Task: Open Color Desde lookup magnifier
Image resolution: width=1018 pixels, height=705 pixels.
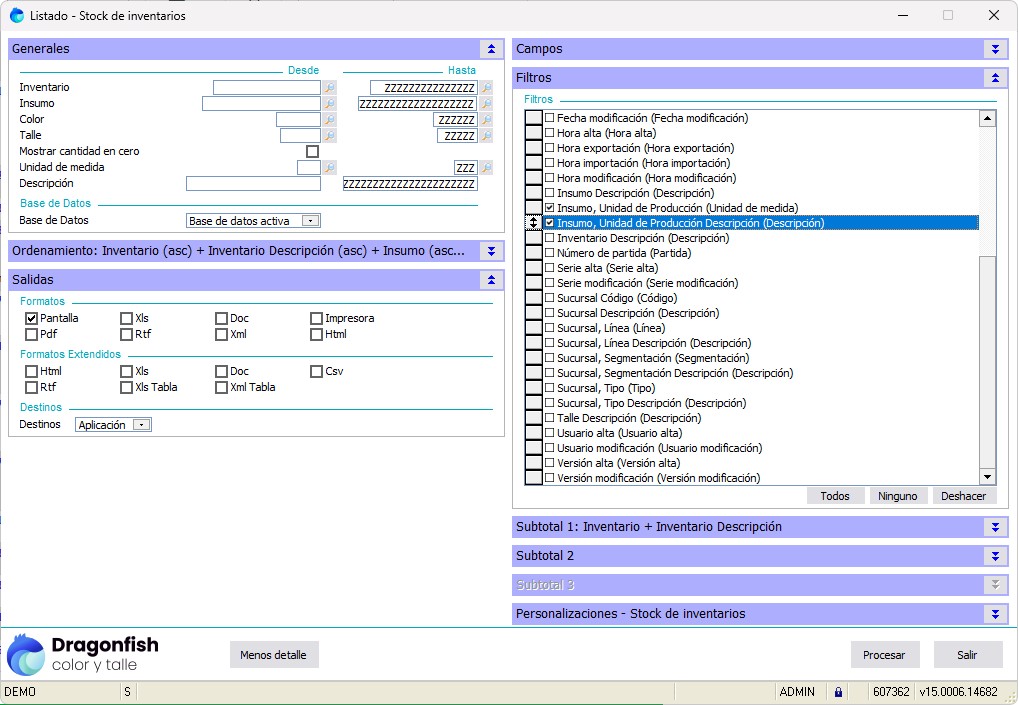Action: [330, 120]
